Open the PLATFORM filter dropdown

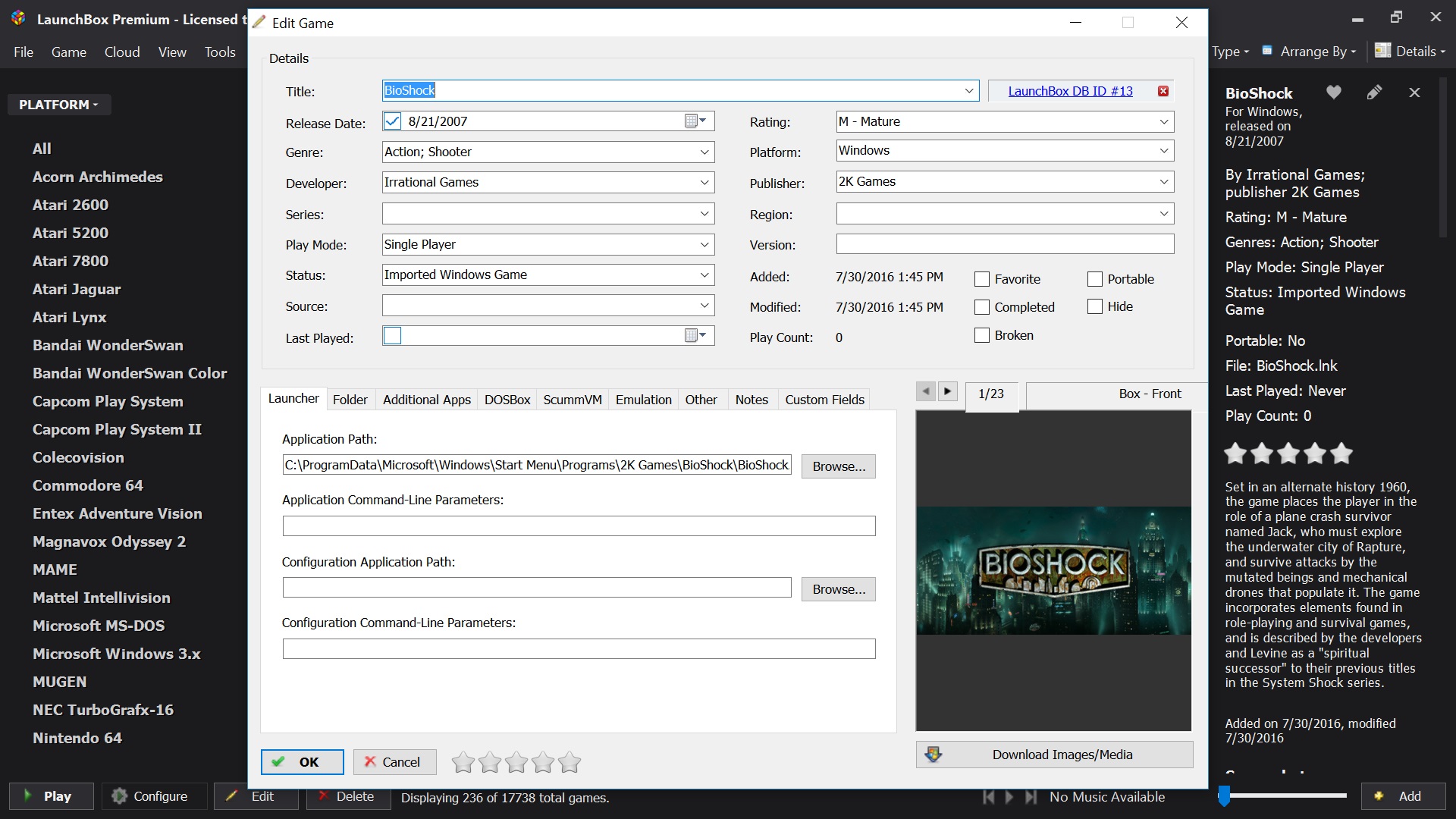pyautogui.click(x=59, y=105)
